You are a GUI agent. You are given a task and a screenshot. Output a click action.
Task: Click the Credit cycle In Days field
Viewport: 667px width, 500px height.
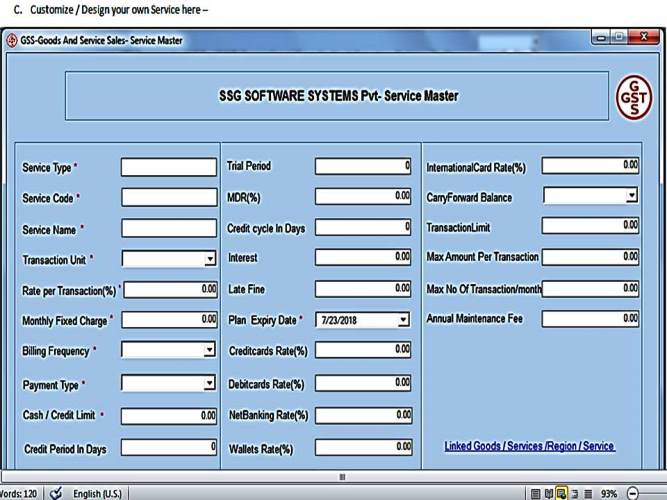(x=363, y=227)
